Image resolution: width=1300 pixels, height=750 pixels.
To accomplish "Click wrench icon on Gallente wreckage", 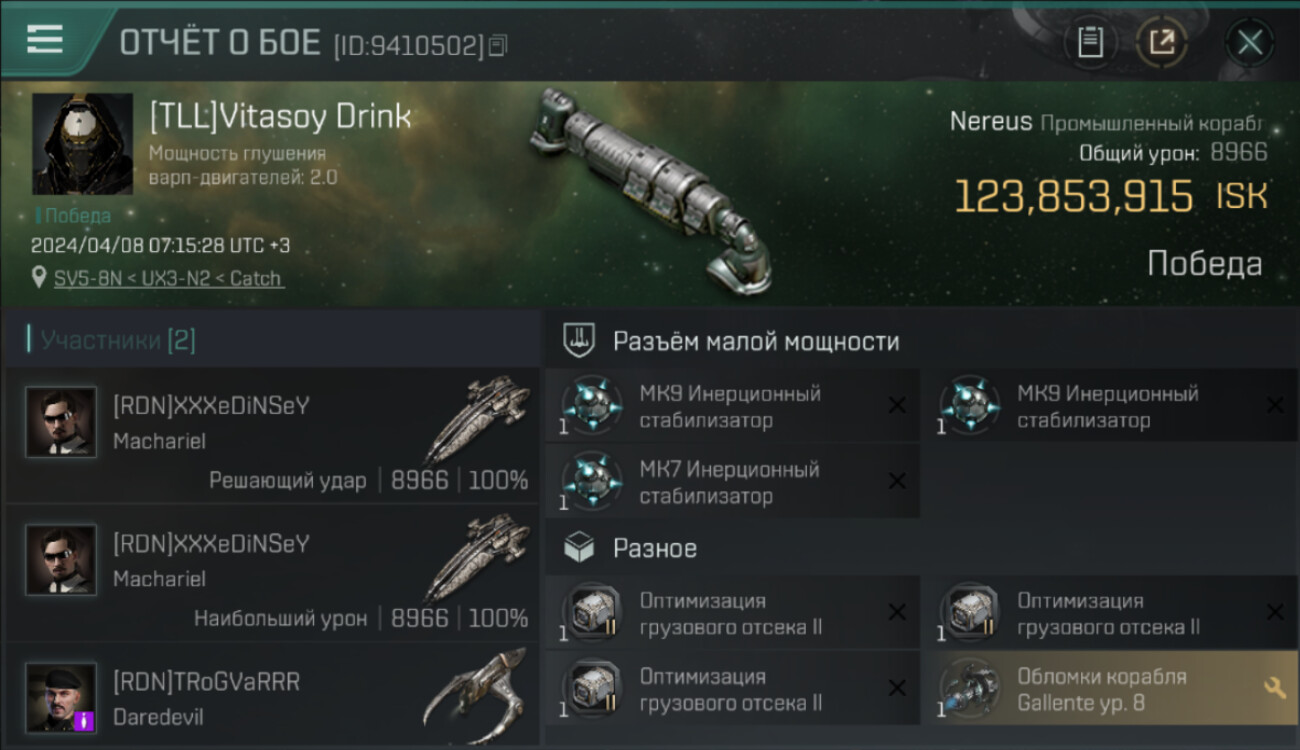I will (1274, 688).
